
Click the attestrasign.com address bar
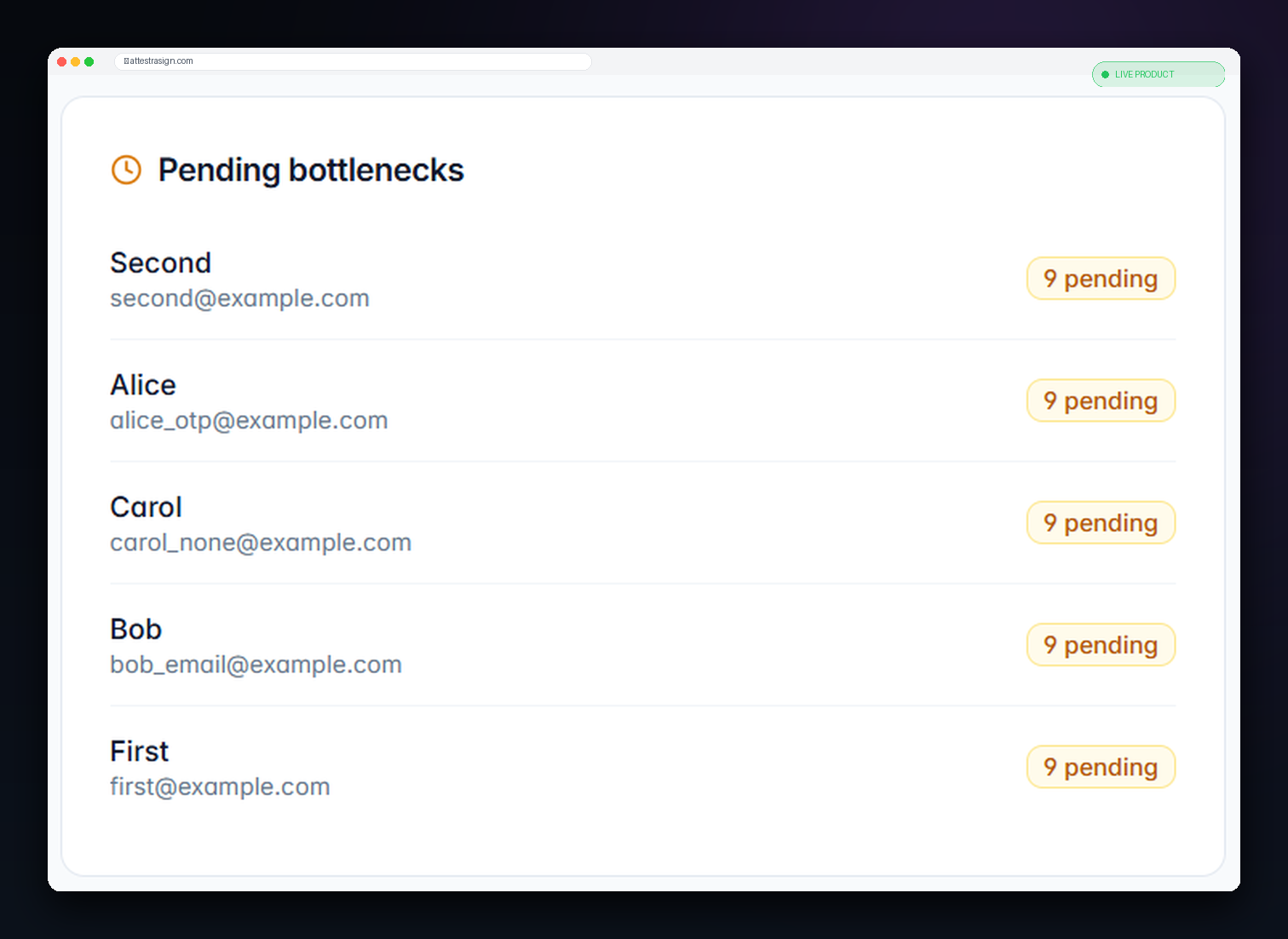[x=353, y=61]
